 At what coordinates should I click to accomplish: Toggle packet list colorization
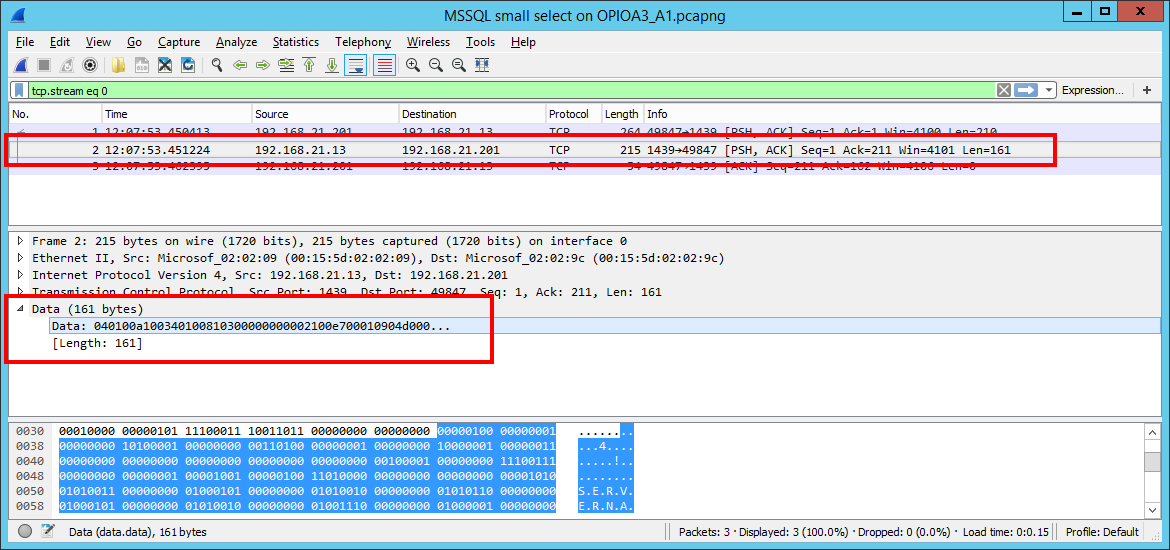[384, 65]
